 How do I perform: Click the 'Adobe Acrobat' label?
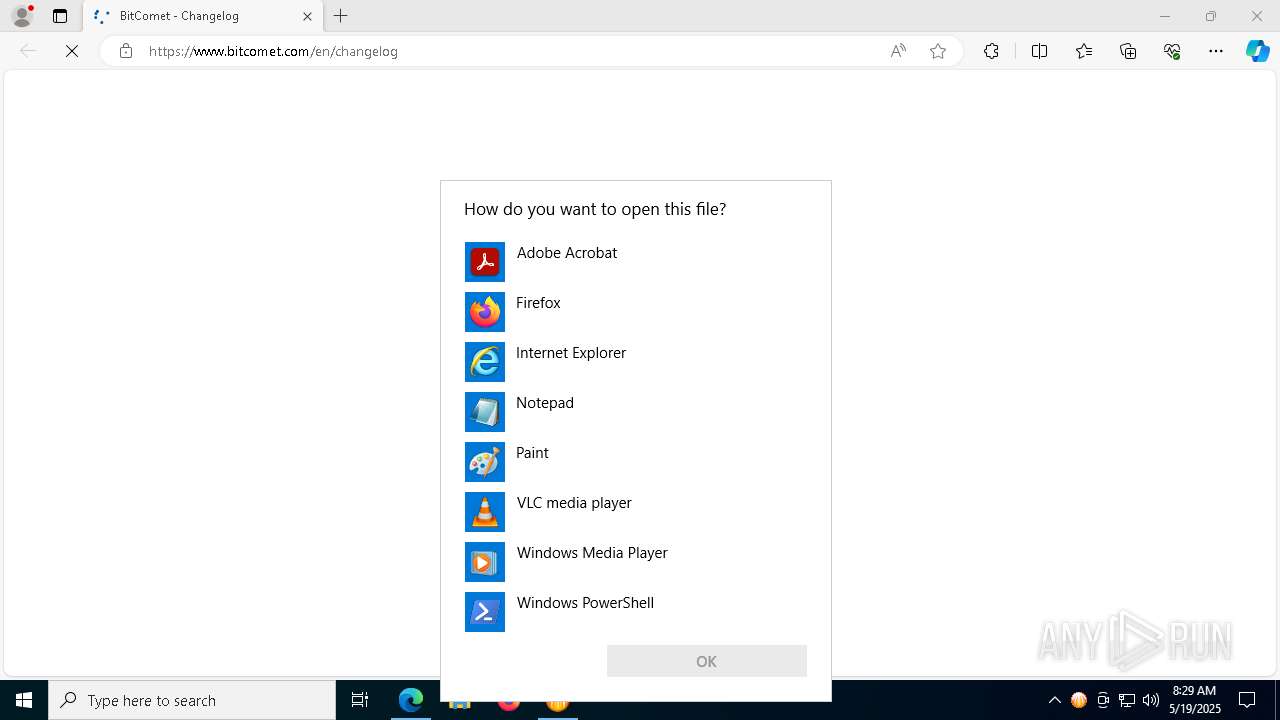tap(567, 253)
